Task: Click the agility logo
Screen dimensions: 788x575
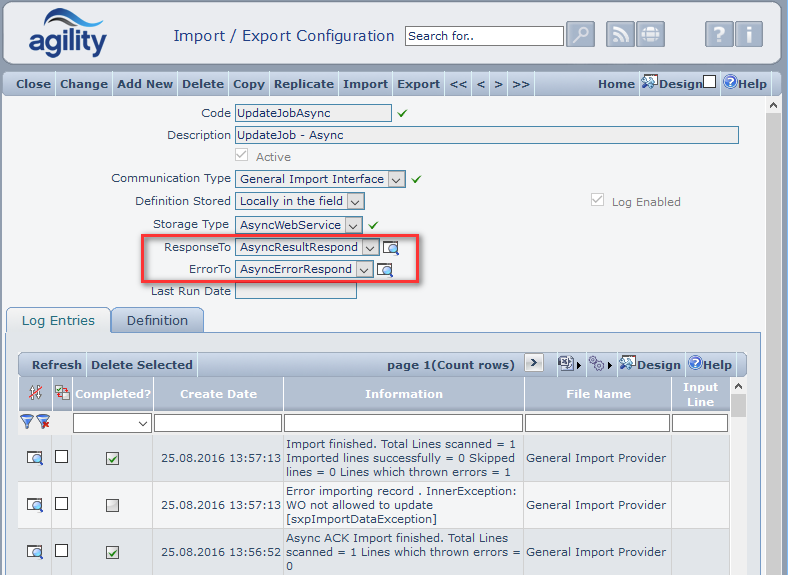Action: click(x=67, y=33)
